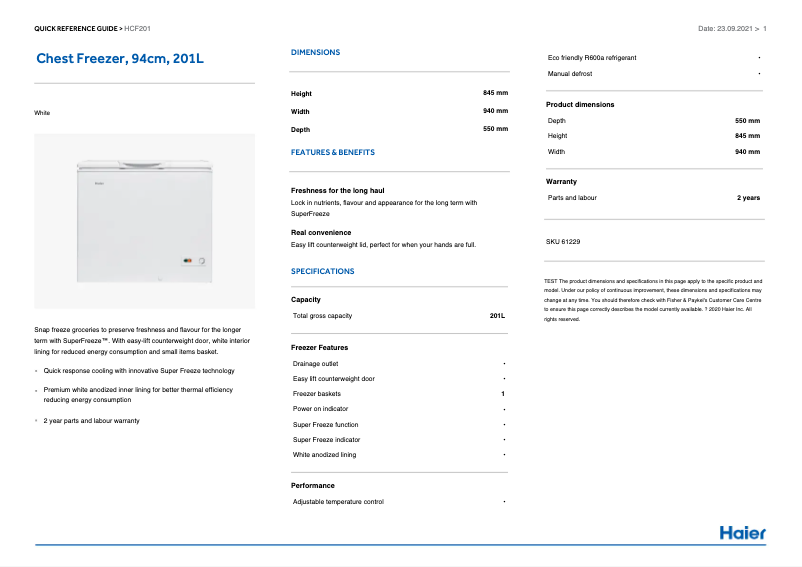
Task: Select the FEATURES & BENEFITS heading
Action: pos(332,152)
